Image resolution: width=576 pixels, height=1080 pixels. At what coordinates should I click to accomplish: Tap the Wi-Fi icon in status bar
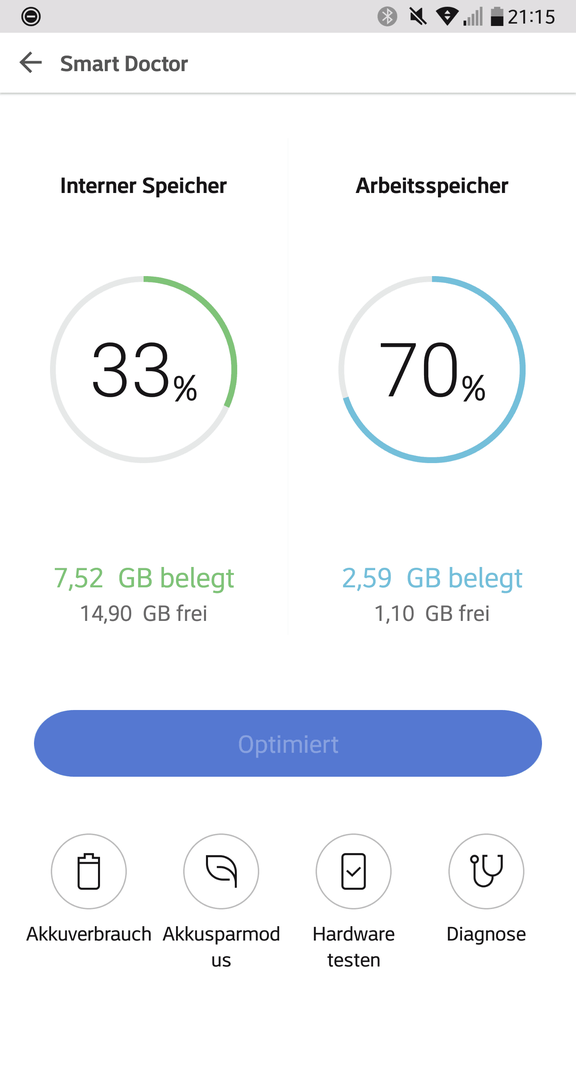[x=448, y=17]
